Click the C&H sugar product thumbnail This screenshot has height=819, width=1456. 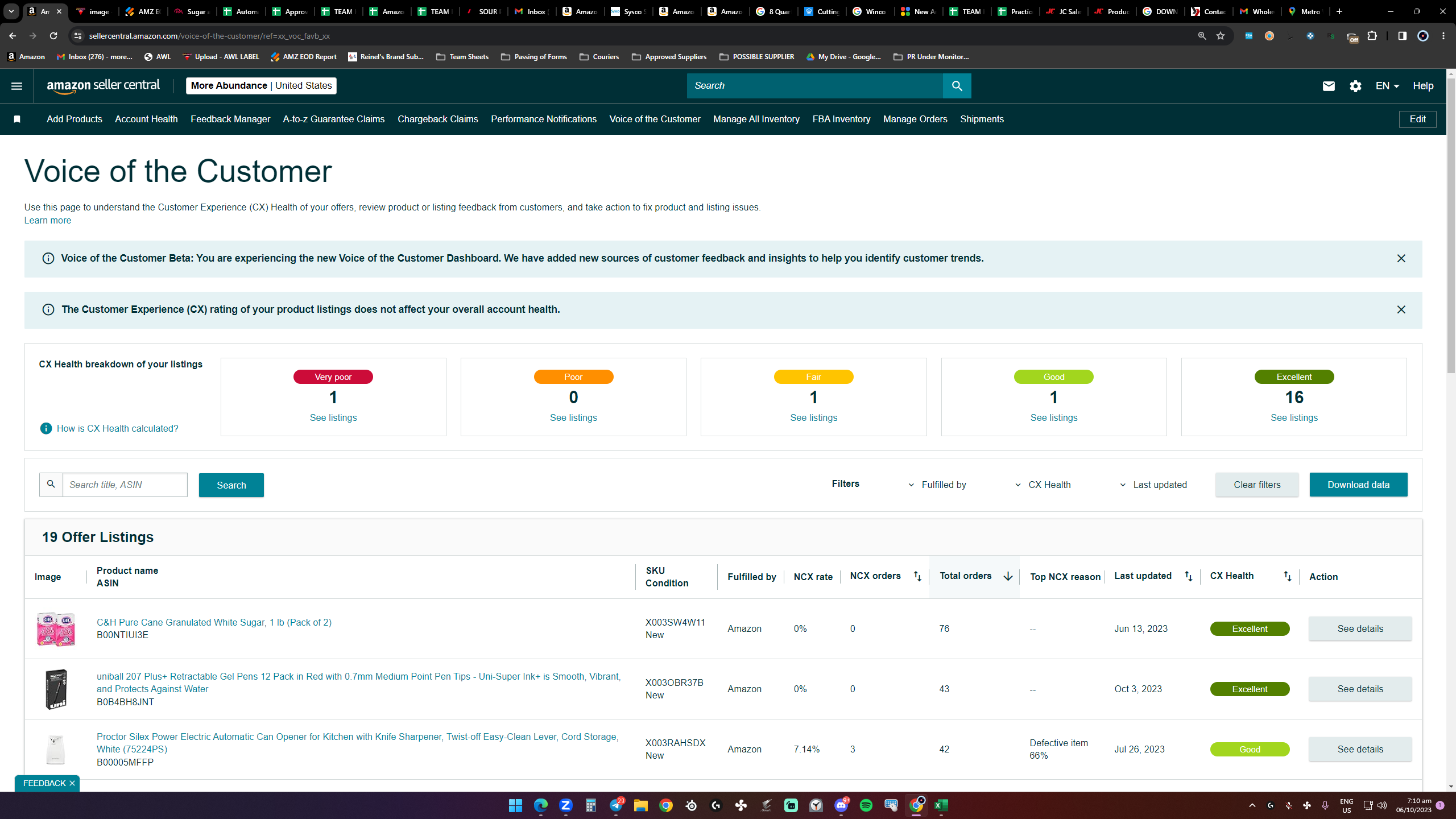point(56,628)
